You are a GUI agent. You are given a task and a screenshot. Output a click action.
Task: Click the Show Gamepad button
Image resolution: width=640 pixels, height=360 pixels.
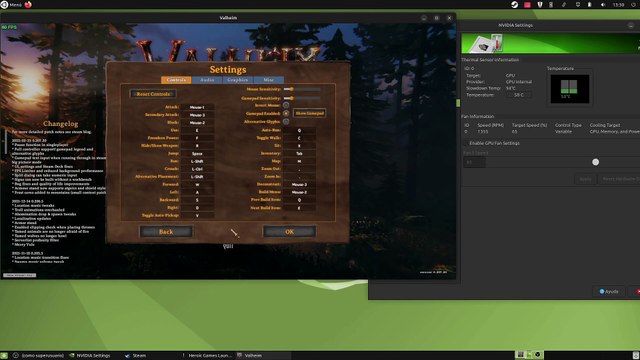pyautogui.click(x=309, y=113)
